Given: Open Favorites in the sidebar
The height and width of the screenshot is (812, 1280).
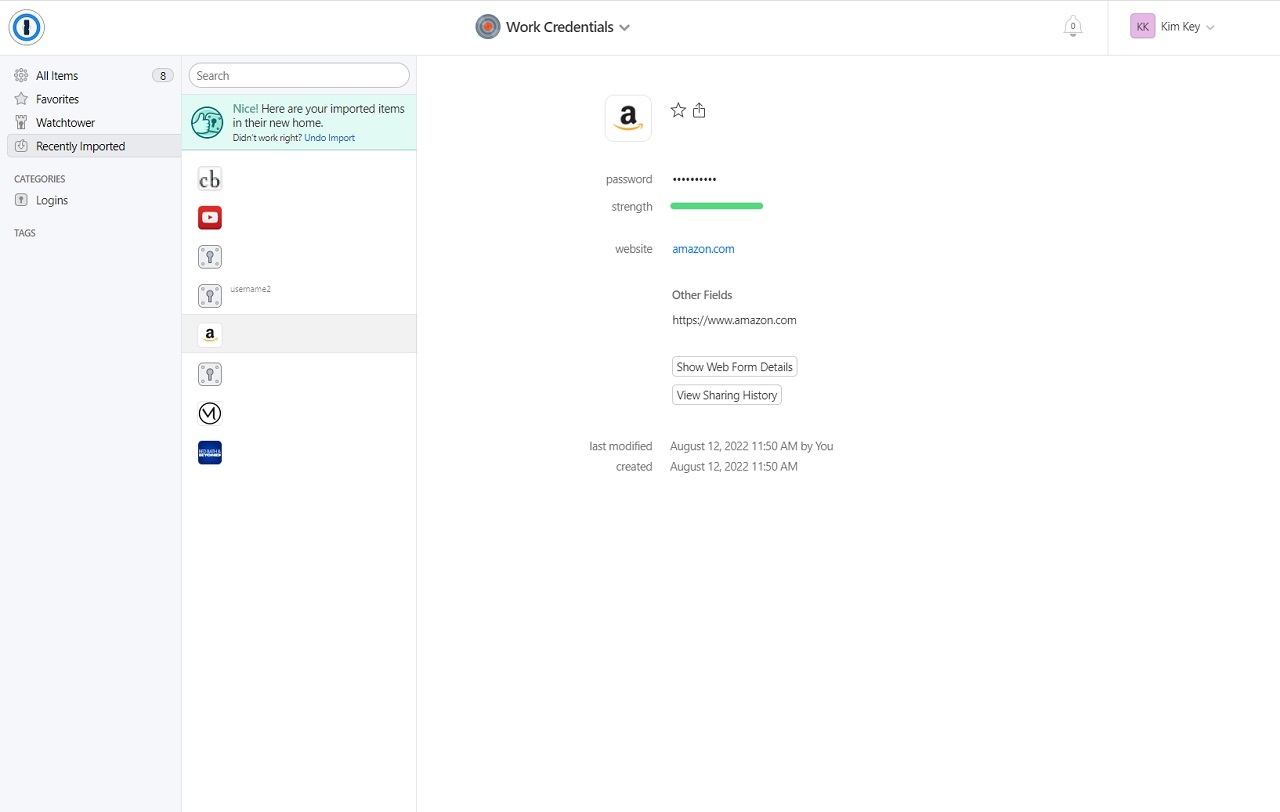Looking at the screenshot, I should click(x=93, y=99).
